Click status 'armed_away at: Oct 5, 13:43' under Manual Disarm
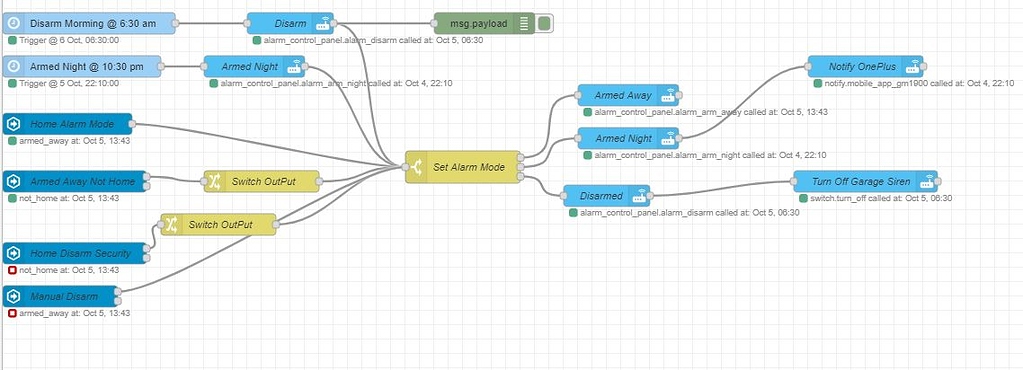This screenshot has width=1023, height=370. click(74, 313)
